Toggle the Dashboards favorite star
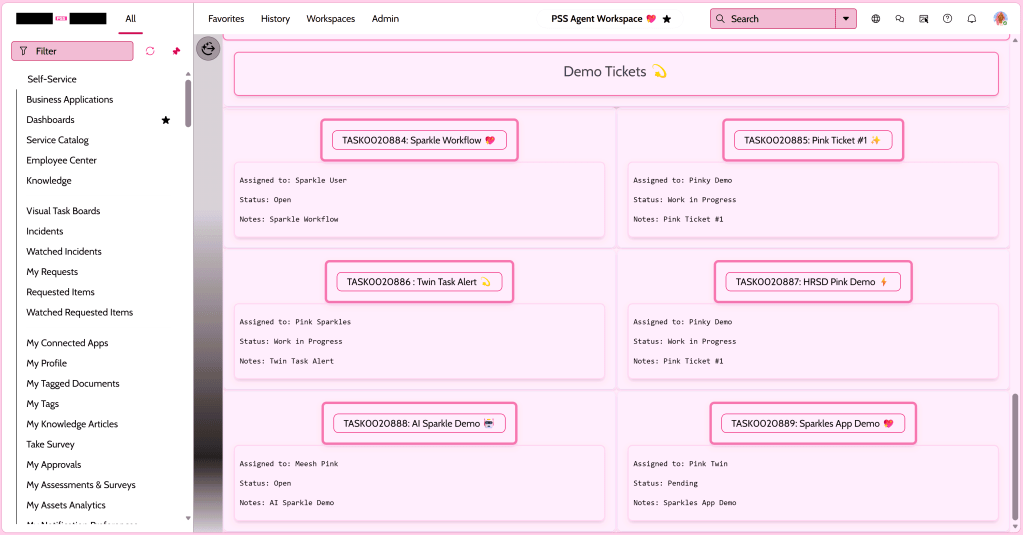1023x535 pixels. 166,120
